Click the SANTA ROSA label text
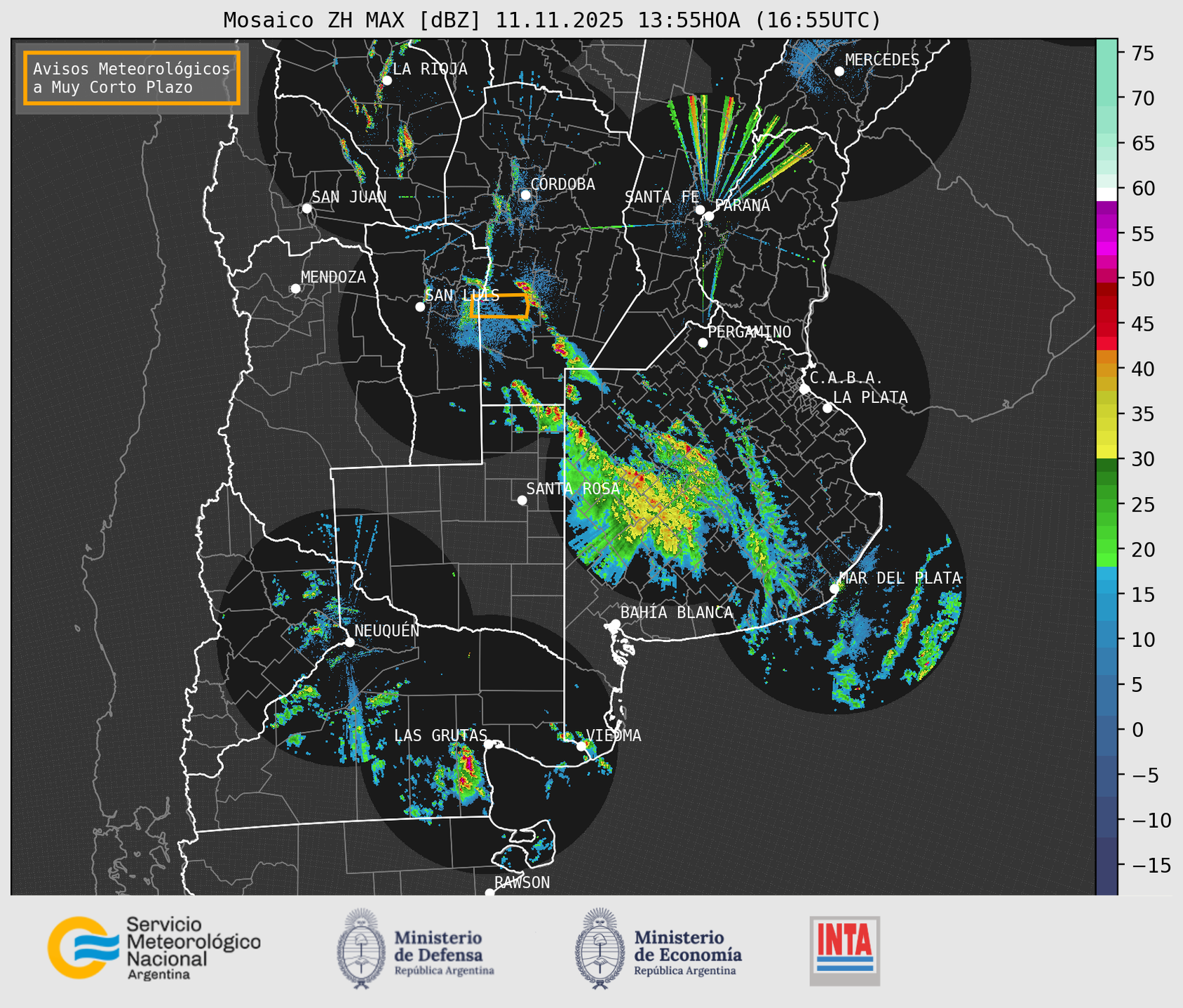This screenshot has height=1008, width=1183. [573, 489]
